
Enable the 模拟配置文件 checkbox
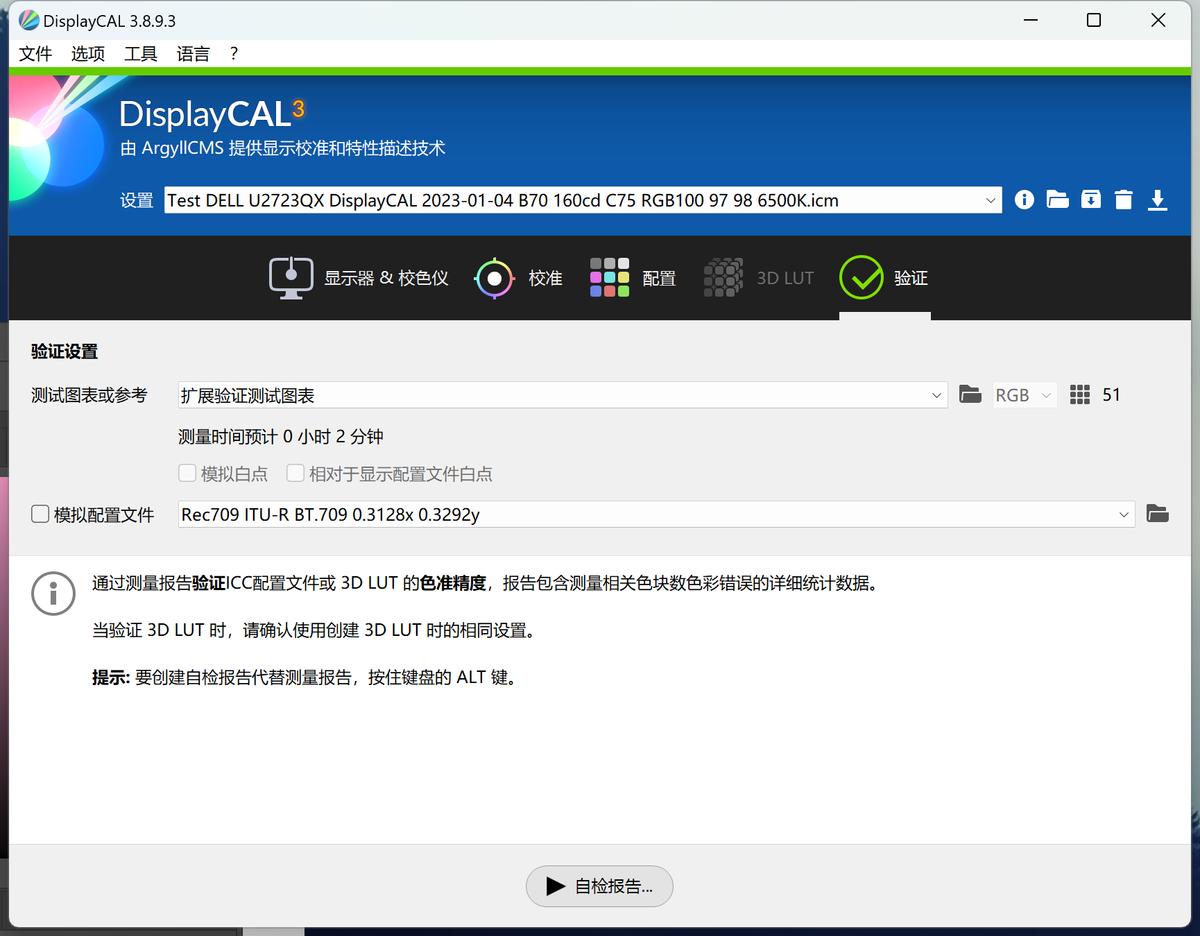point(40,514)
